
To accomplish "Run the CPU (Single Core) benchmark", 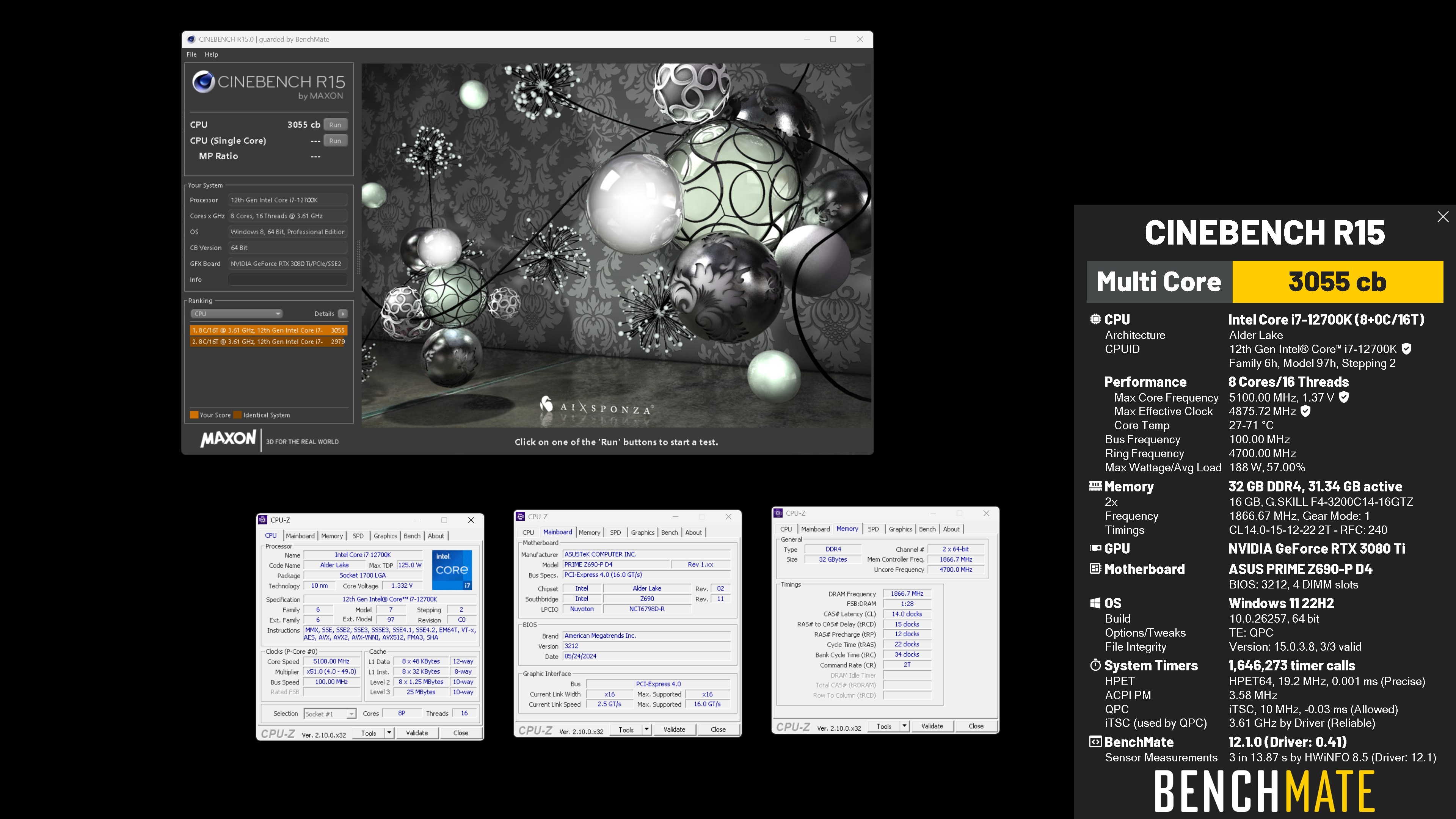I will 335,141.
